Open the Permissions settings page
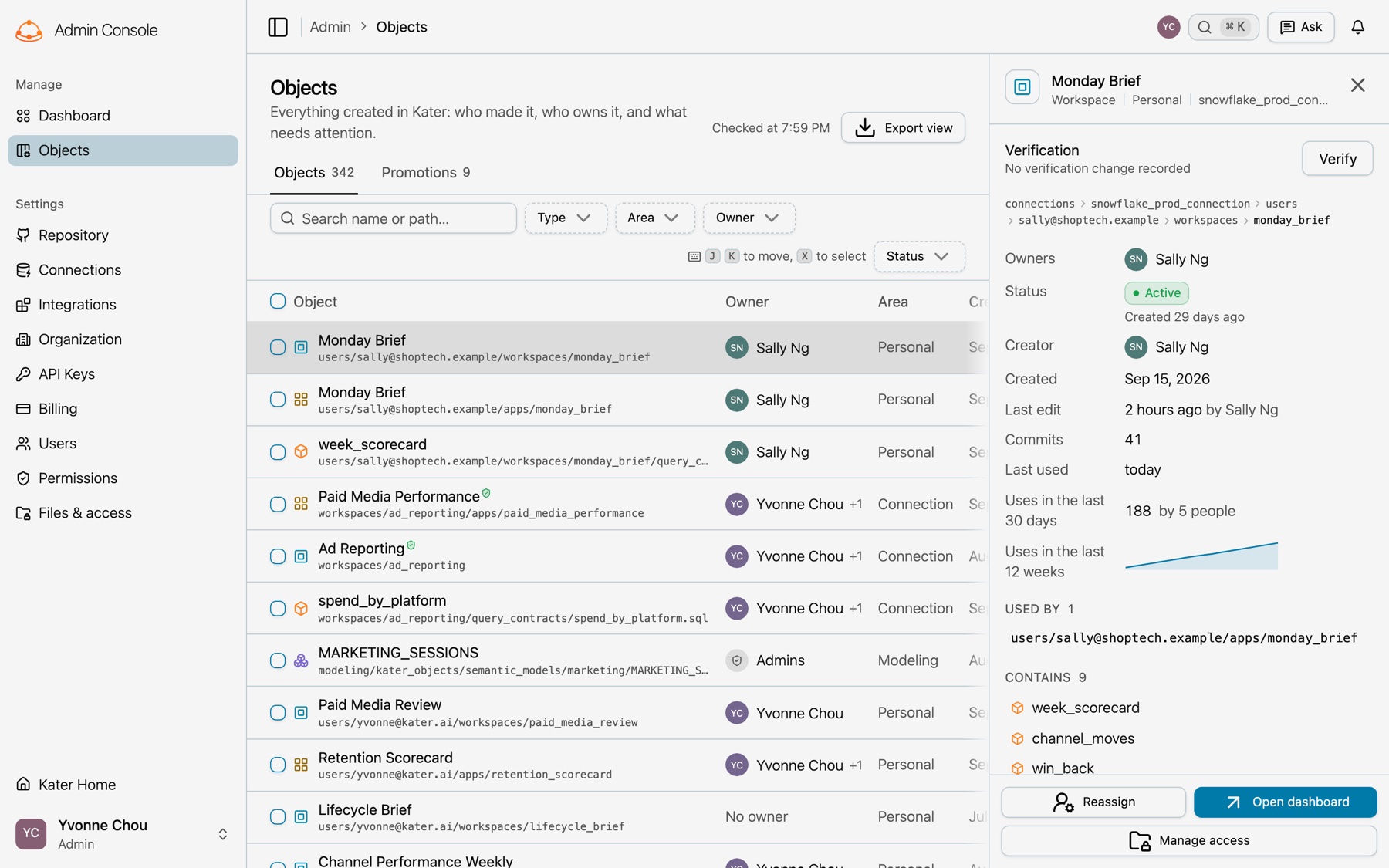 coord(123,478)
